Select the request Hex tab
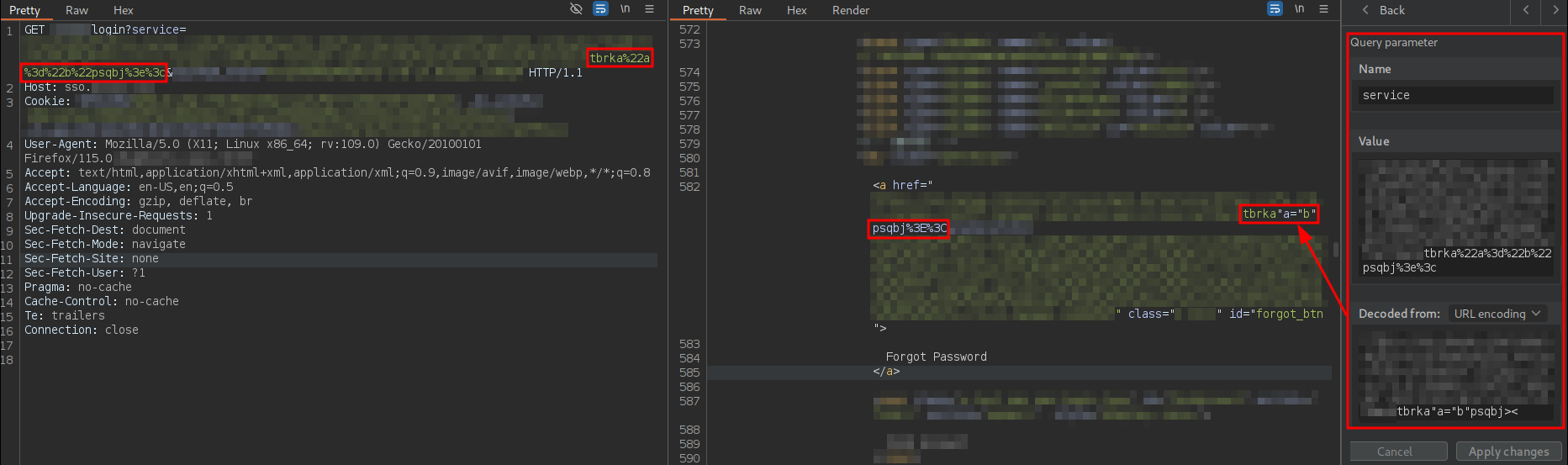Screen dimensions: 1568x465 point(123,10)
